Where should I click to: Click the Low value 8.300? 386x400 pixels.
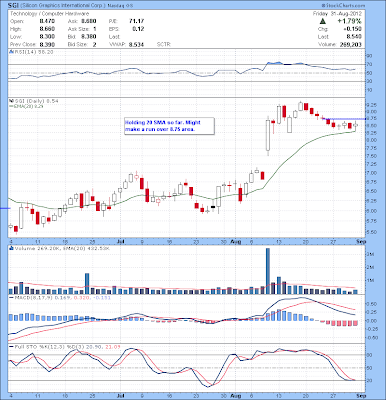pos(47,37)
